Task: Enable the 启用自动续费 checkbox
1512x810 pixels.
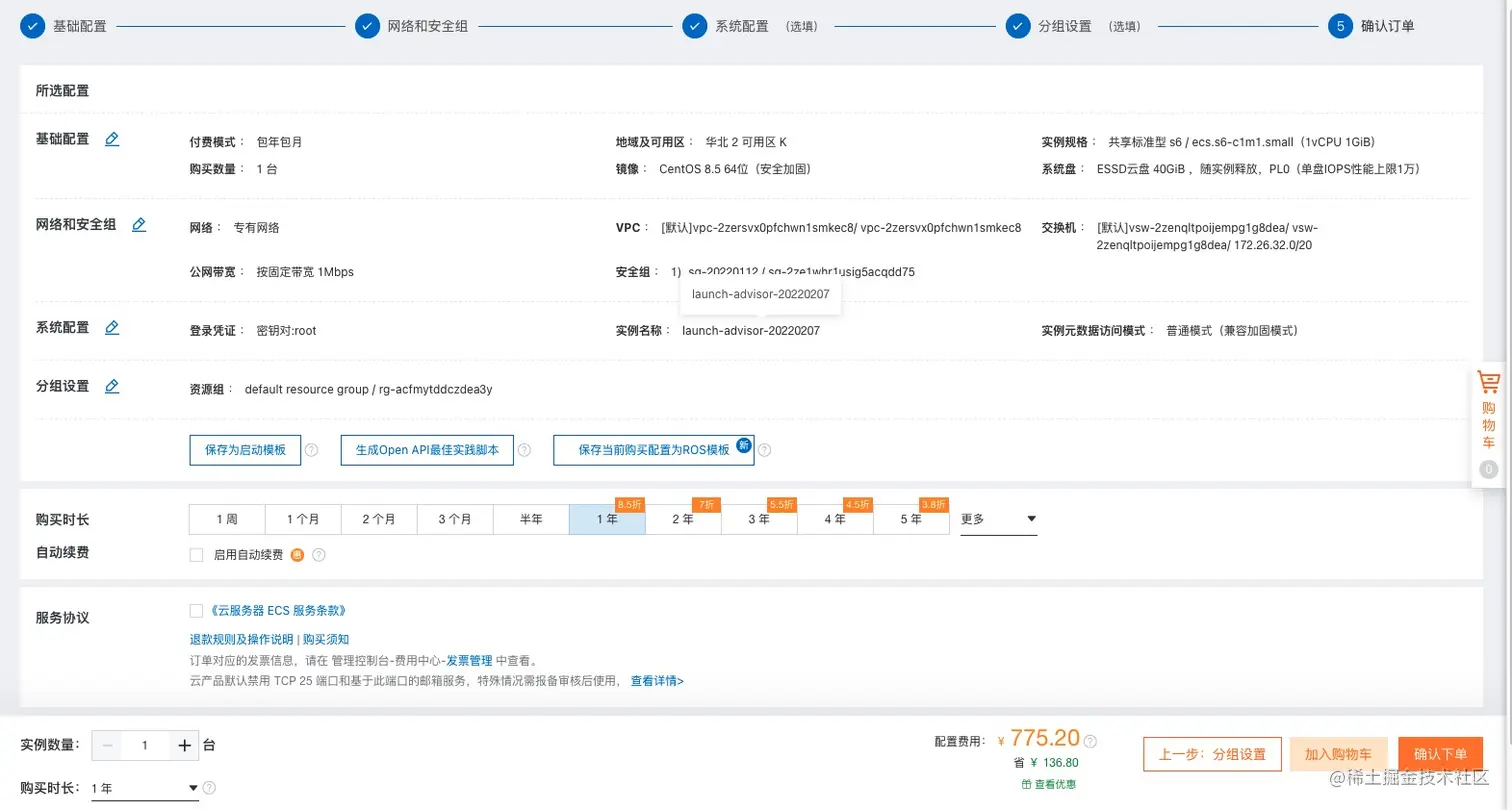Action: tap(196, 555)
